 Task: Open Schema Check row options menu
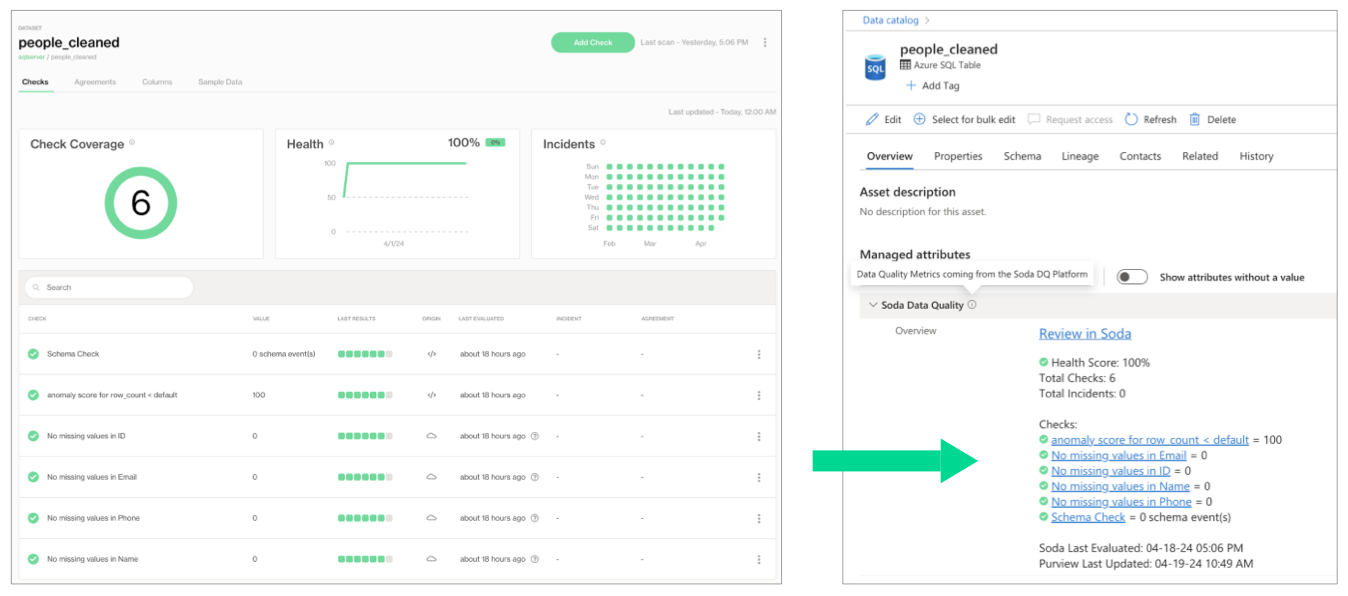(x=759, y=354)
